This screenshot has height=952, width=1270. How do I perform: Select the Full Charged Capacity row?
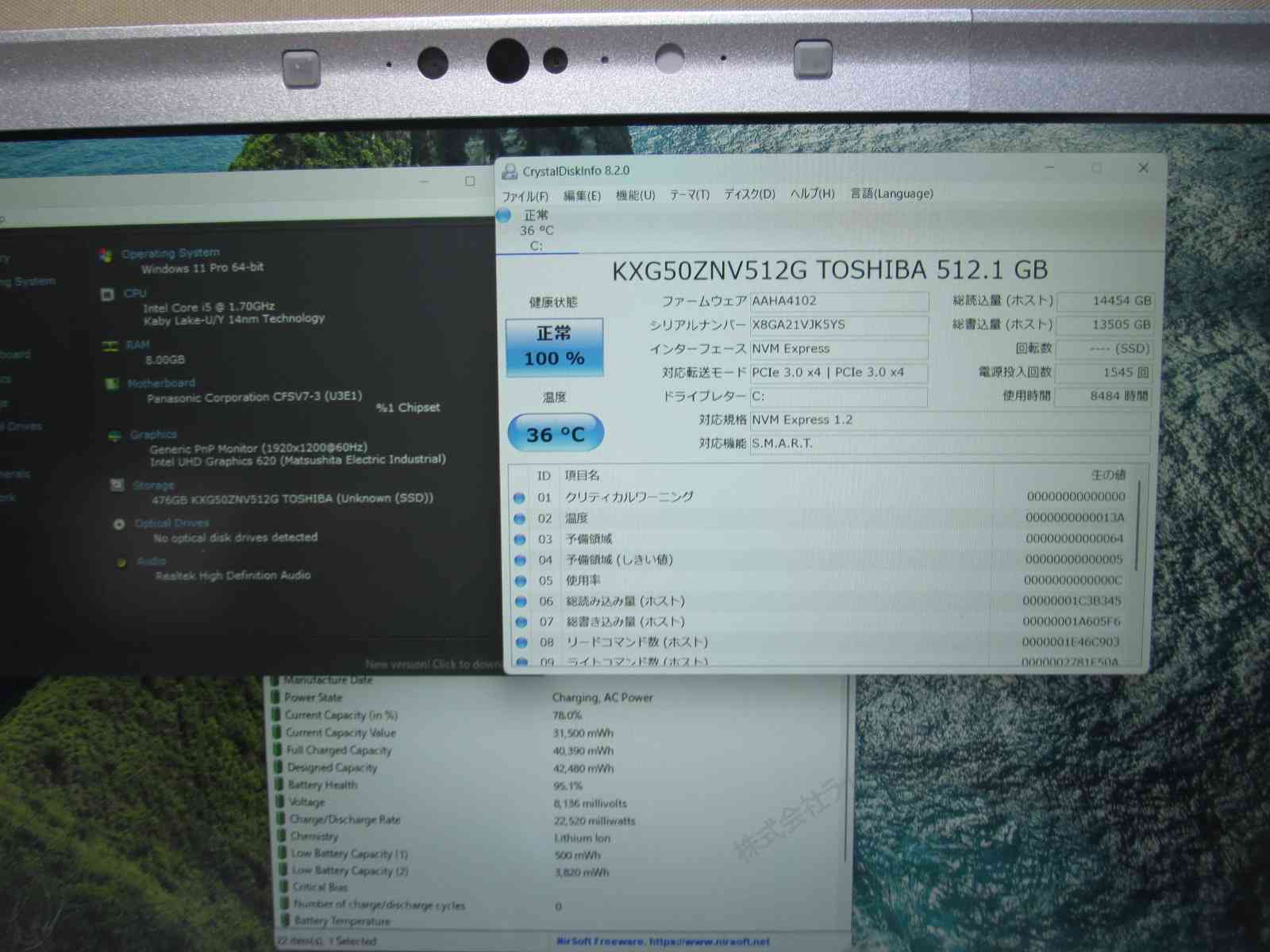click(339, 750)
